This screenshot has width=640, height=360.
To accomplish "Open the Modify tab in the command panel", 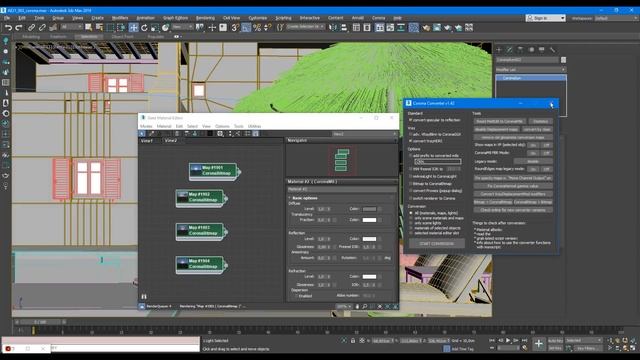I will click(x=509, y=50).
